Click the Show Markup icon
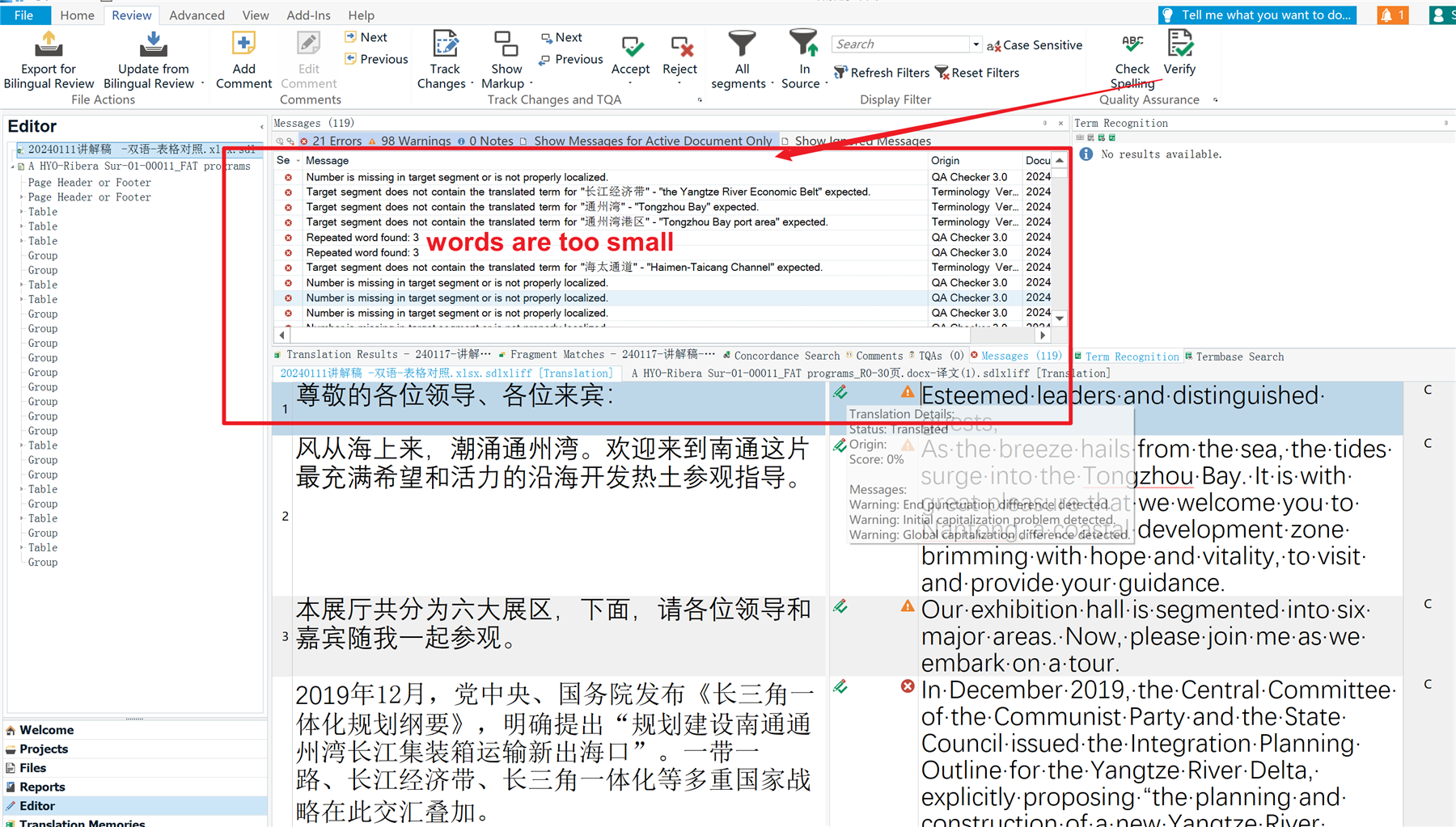1456x827 pixels. tap(506, 44)
